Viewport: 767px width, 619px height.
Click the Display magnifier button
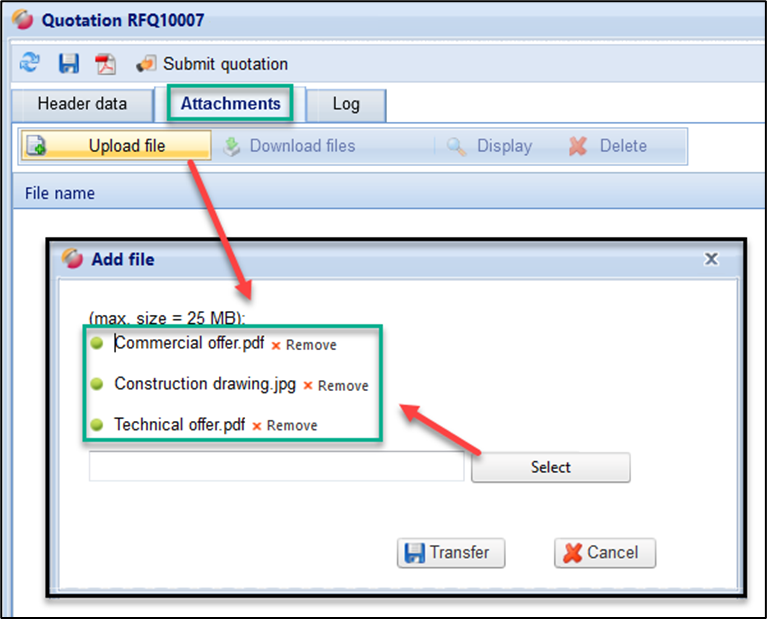point(490,146)
